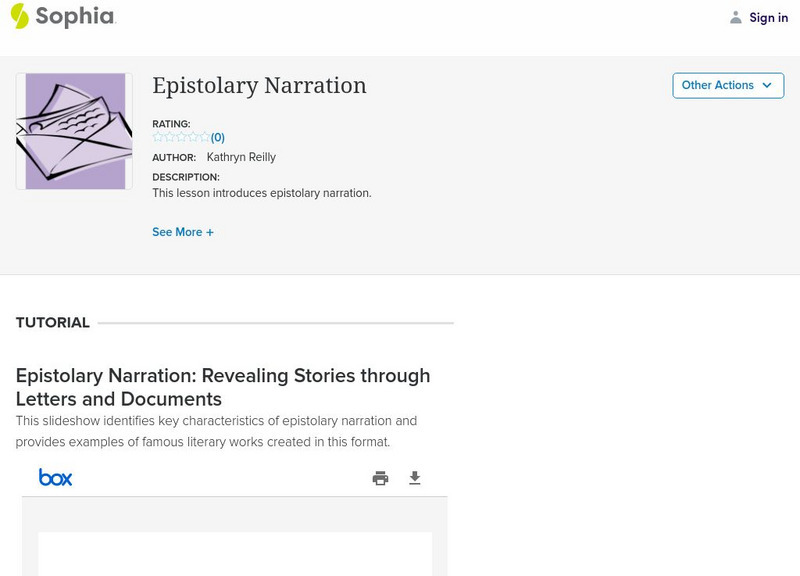Screen dimensions: 800x576
Task: Click the Box logo in the viewer
Action: pos(55,478)
